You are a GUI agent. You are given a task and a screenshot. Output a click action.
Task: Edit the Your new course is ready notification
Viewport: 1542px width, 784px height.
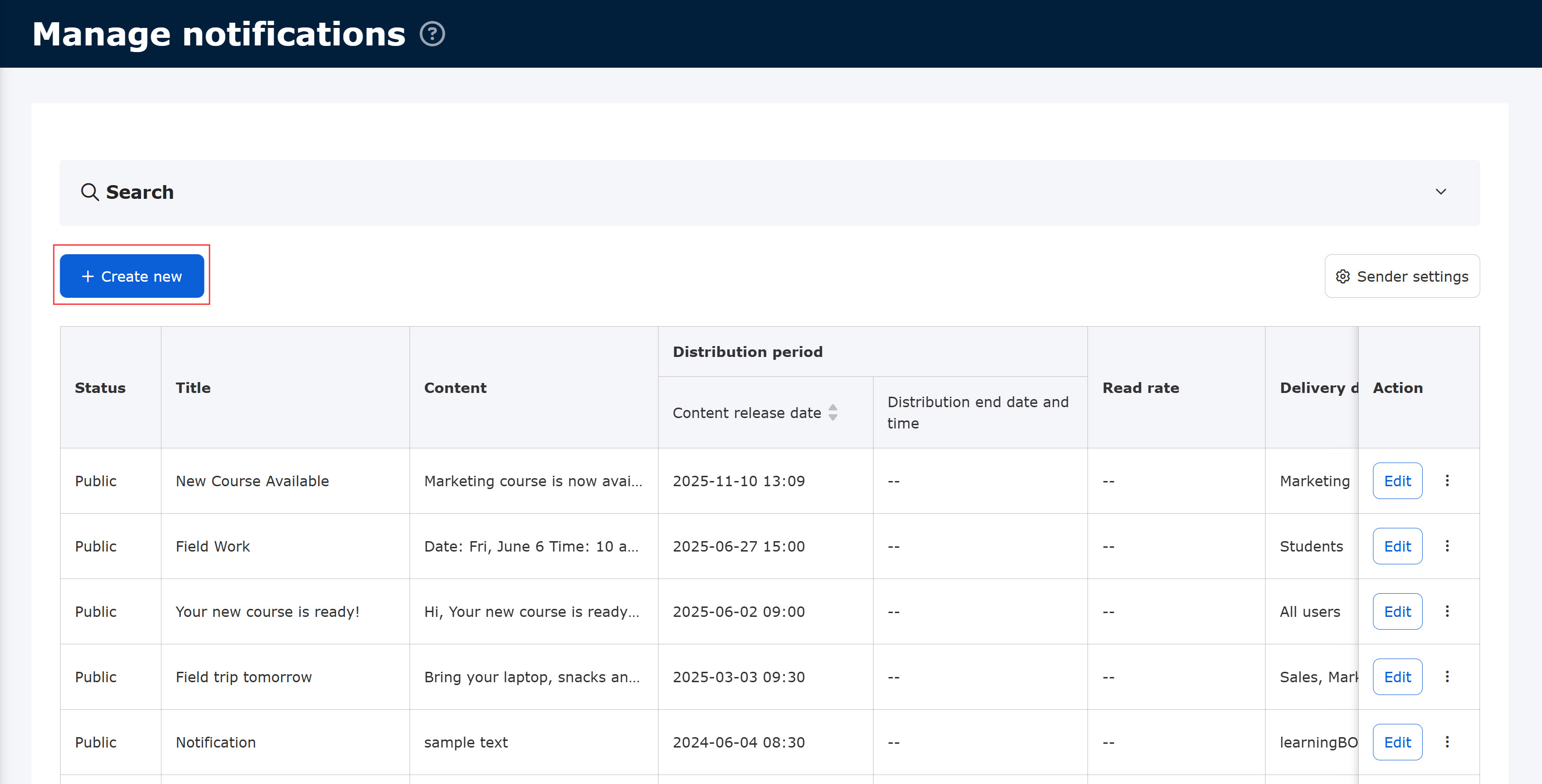point(1397,611)
